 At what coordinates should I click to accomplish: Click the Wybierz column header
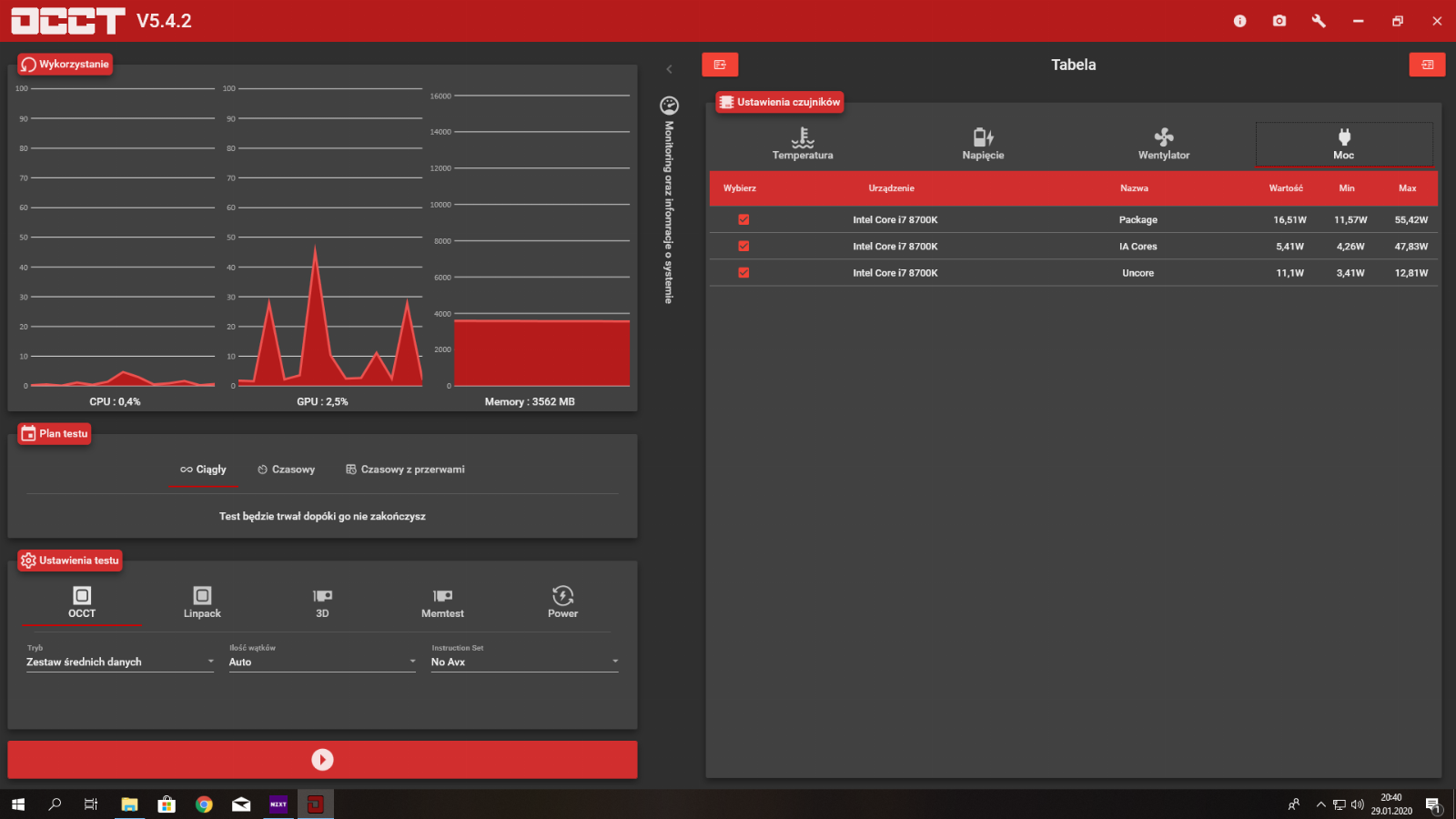[x=740, y=188]
